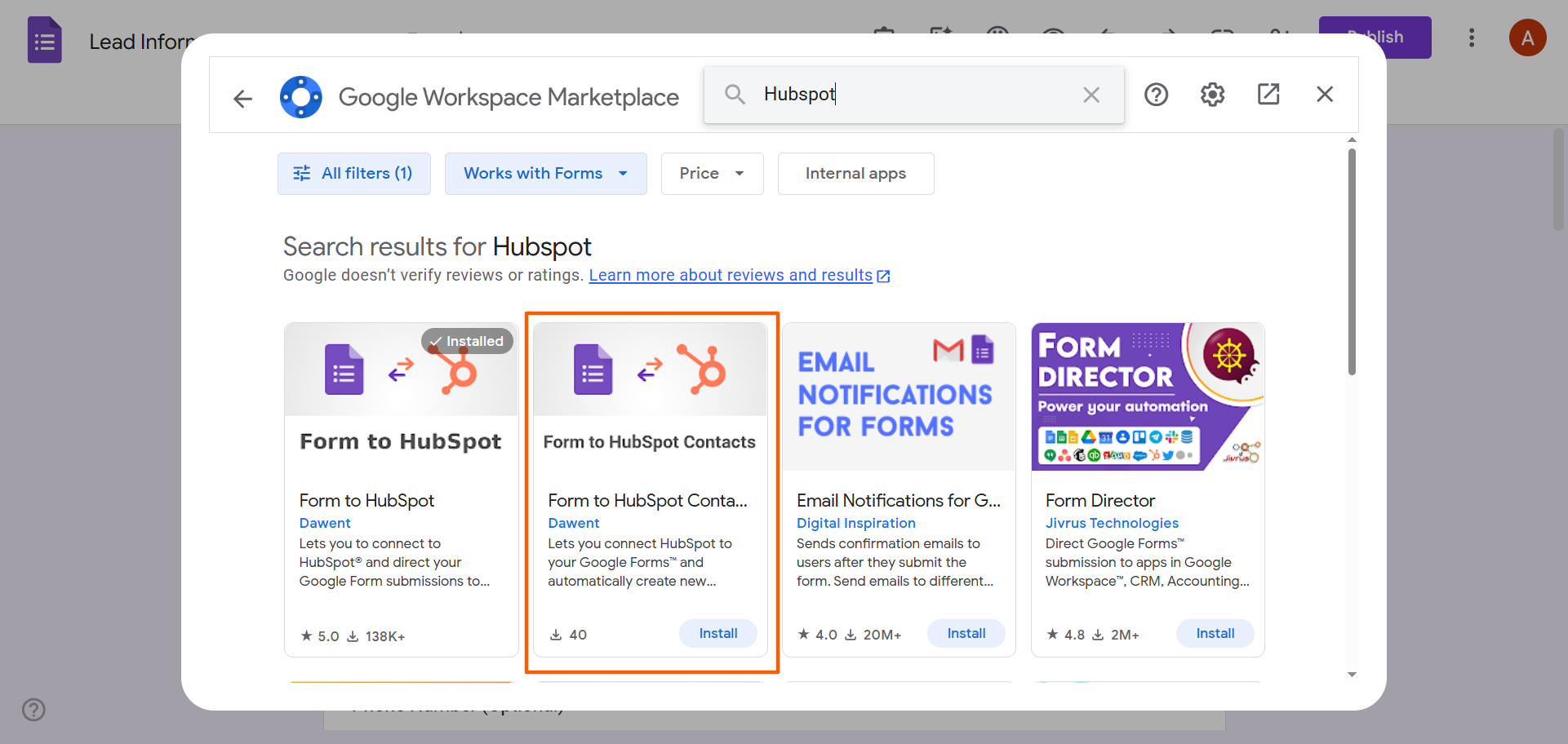1568x744 pixels.
Task: Click the 4.8 rating on Form Director
Action: (x=1066, y=635)
